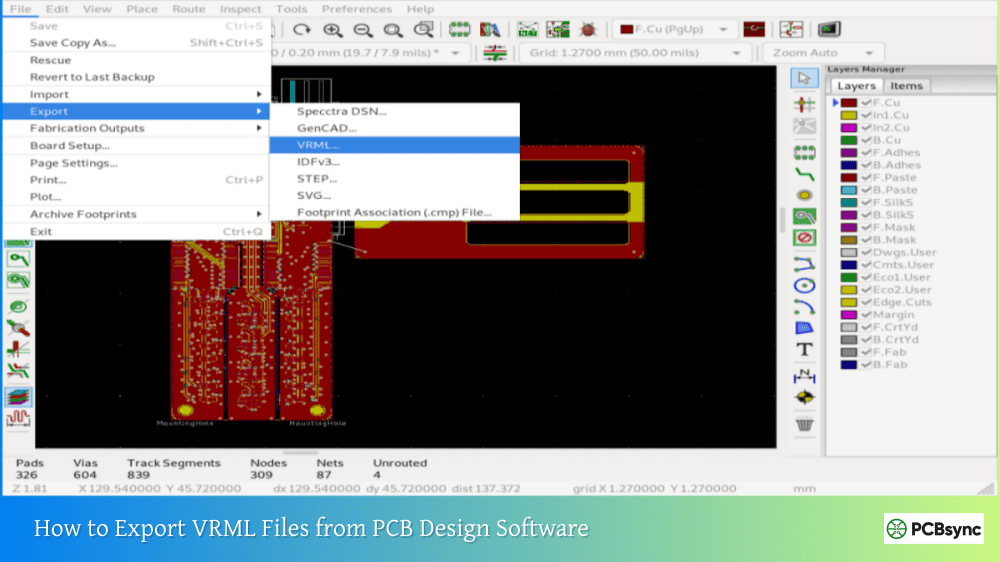Toggle the F.Fab layer visibility checkbox
The image size is (1000, 562).
[865, 352]
